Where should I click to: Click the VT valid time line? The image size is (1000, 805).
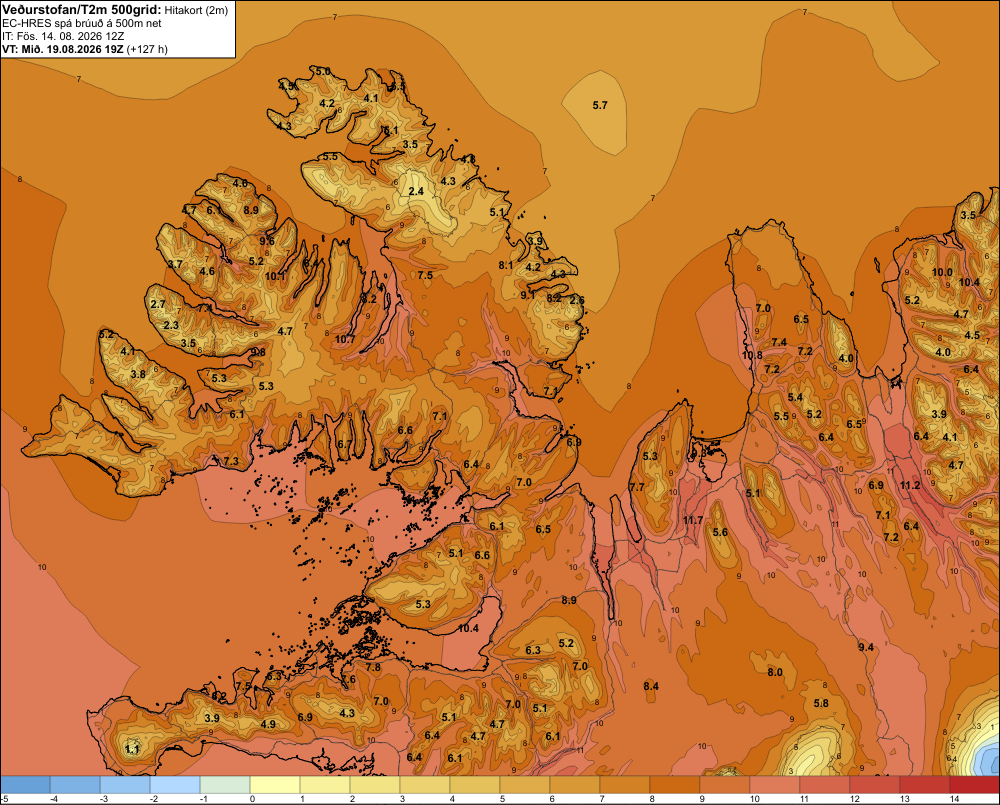pyautogui.click(x=85, y=49)
